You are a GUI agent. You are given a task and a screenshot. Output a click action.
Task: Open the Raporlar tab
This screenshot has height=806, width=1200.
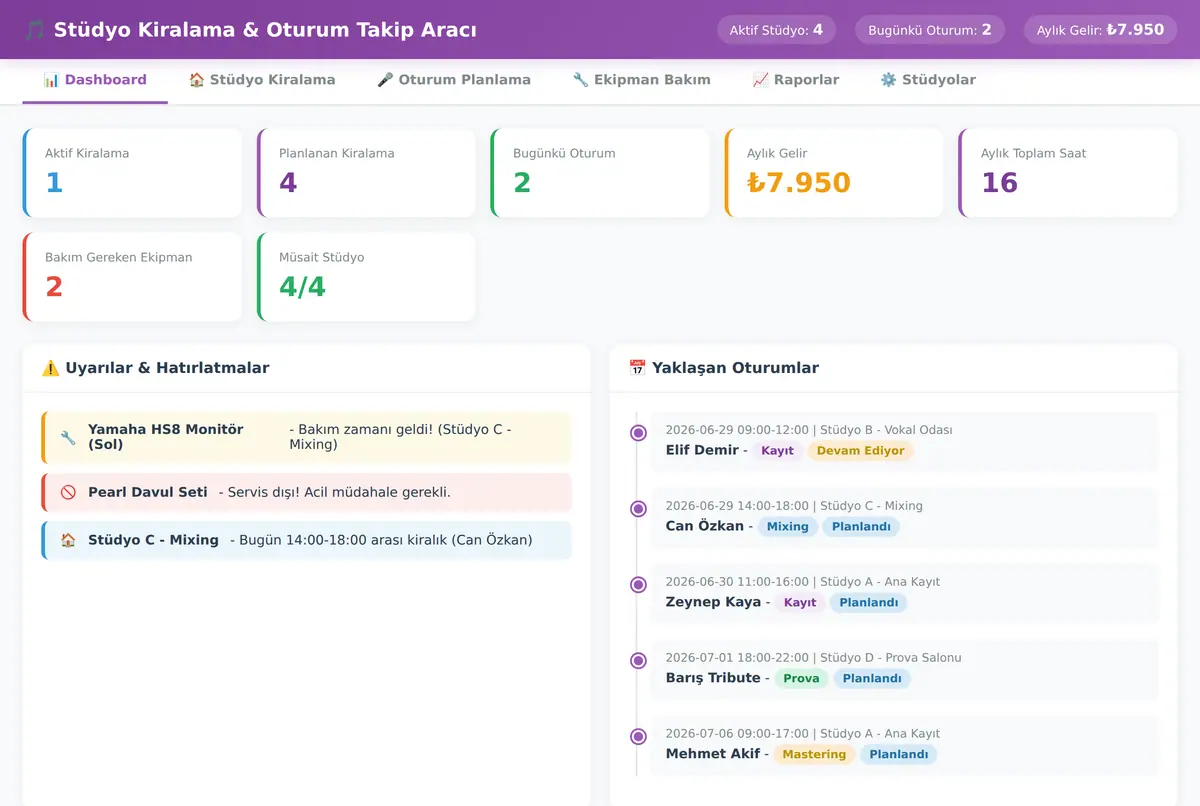[795, 80]
